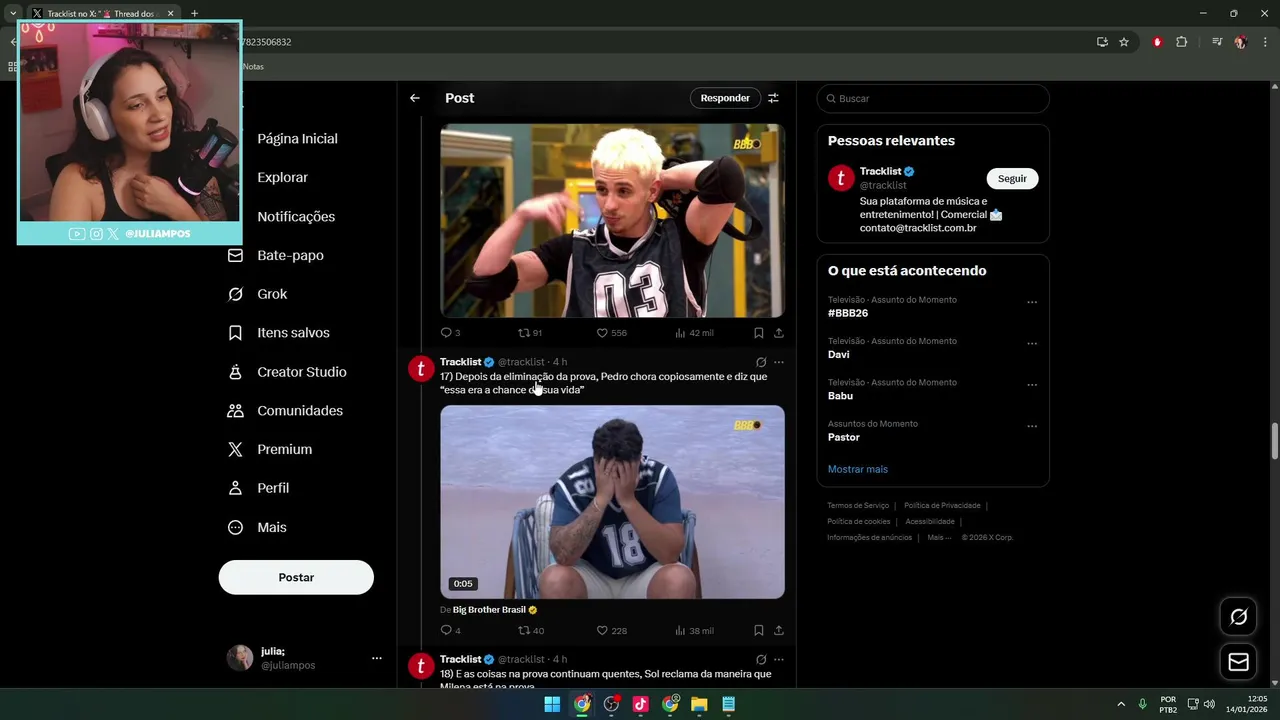
Task: Share the post with 228 likes
Action: (x=779, y=631)
